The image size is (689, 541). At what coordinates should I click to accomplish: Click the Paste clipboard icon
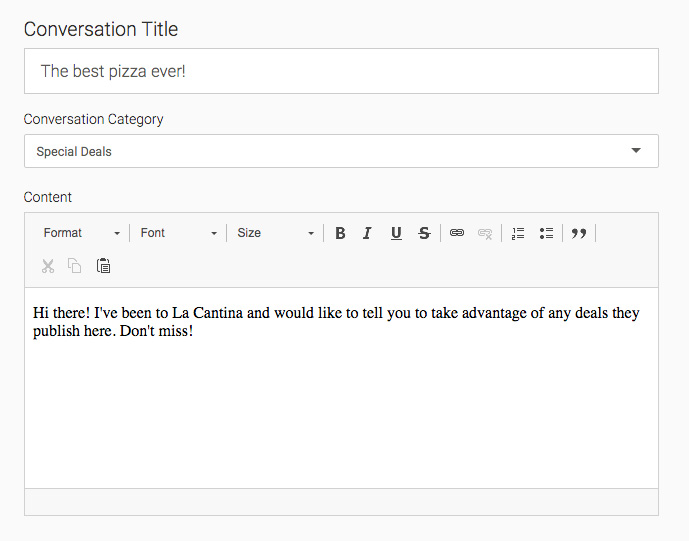(103, 266)
